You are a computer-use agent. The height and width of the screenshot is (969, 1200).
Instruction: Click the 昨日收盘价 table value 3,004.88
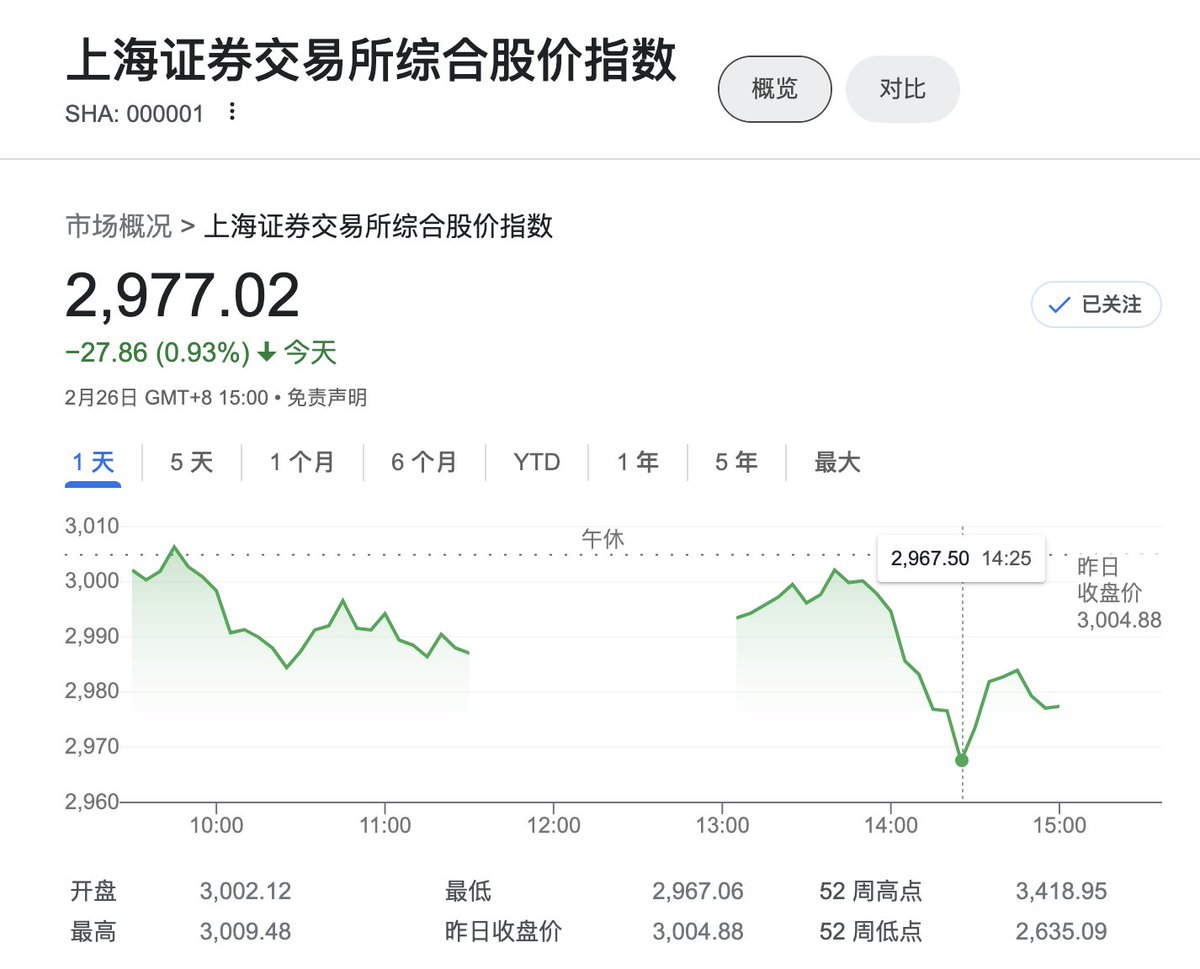698,932
